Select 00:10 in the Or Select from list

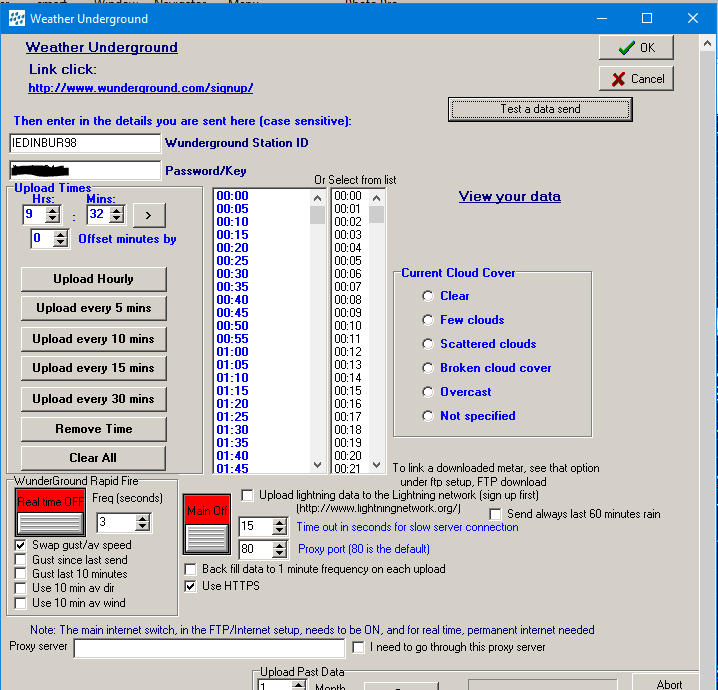tap(348, 326)
